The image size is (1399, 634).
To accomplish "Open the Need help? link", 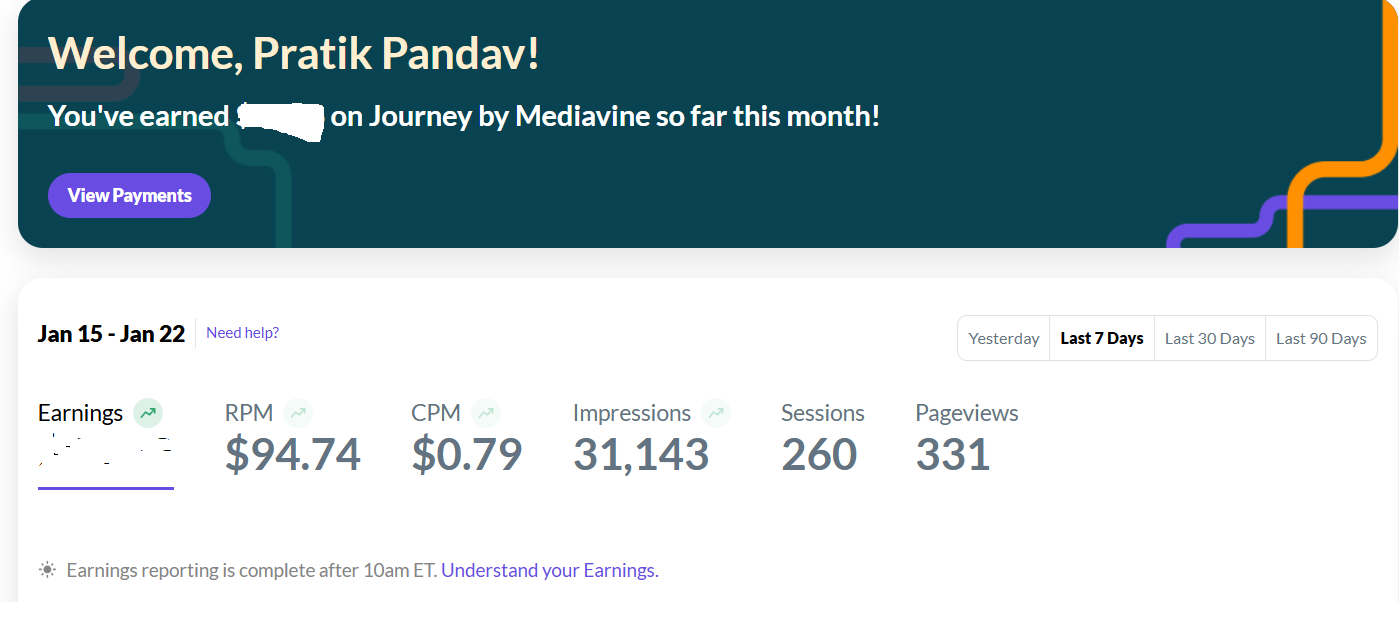I will [242, 333].
